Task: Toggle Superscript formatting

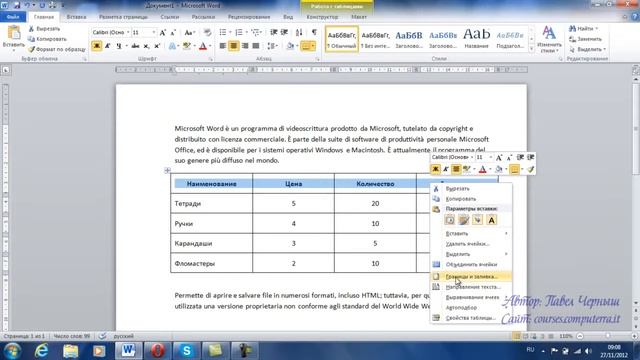Action: click(157, 46)
